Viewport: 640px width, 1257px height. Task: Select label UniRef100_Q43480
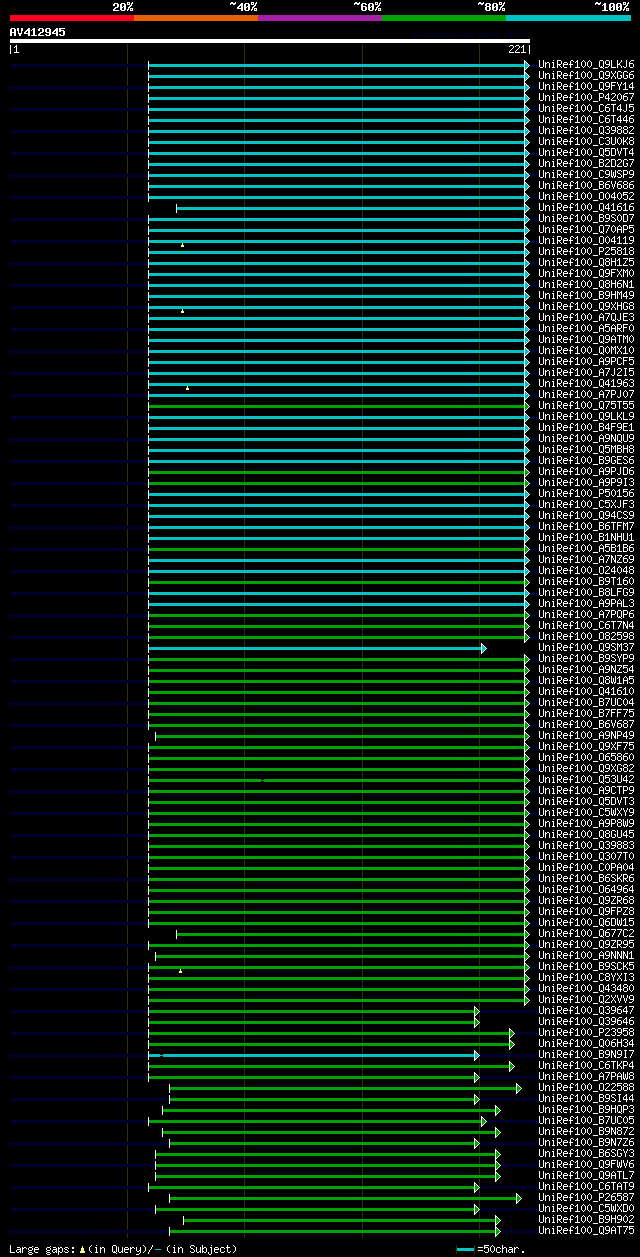[x=586, y=988]
